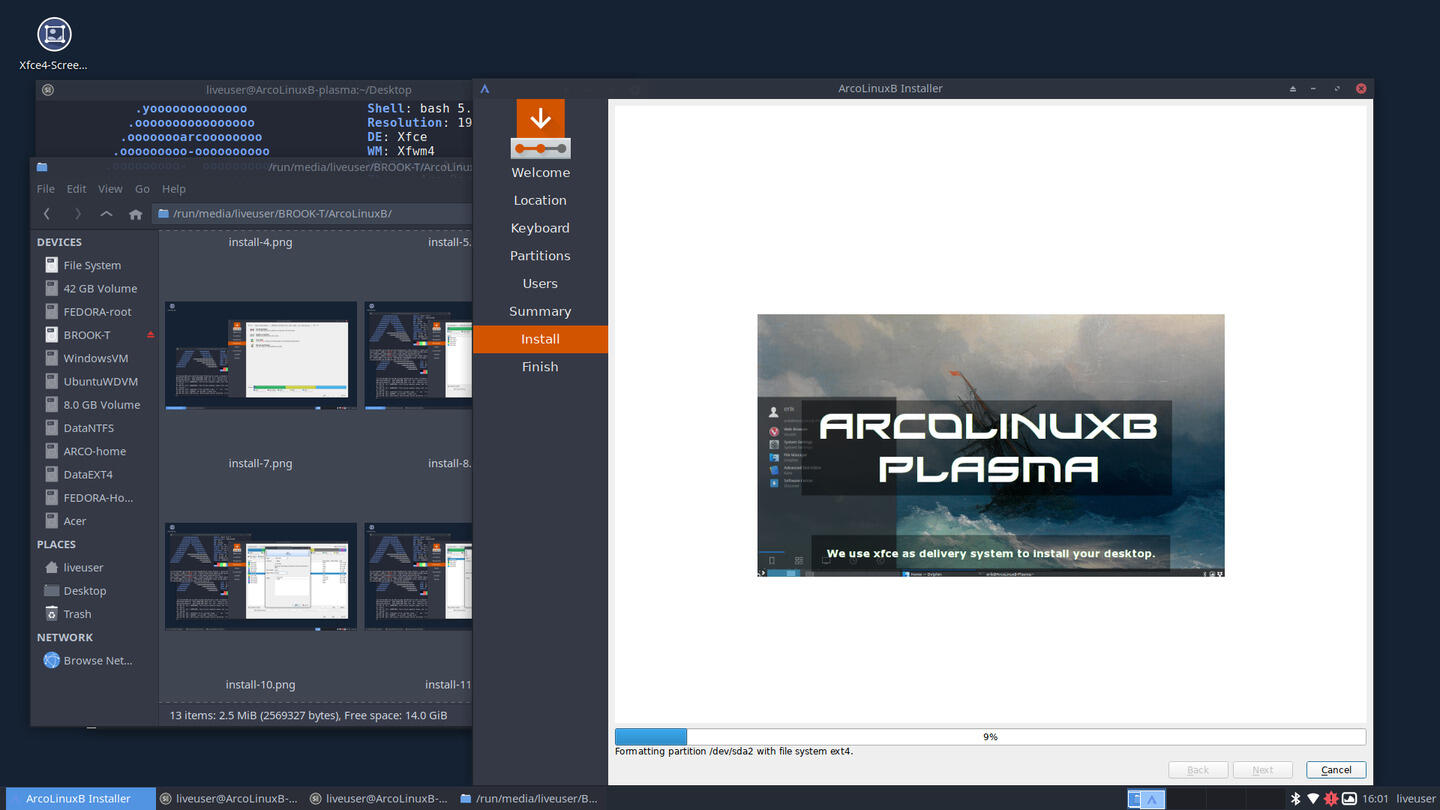
Task: Cancel the ArcoLinuxB installation
Action: 1336,770
